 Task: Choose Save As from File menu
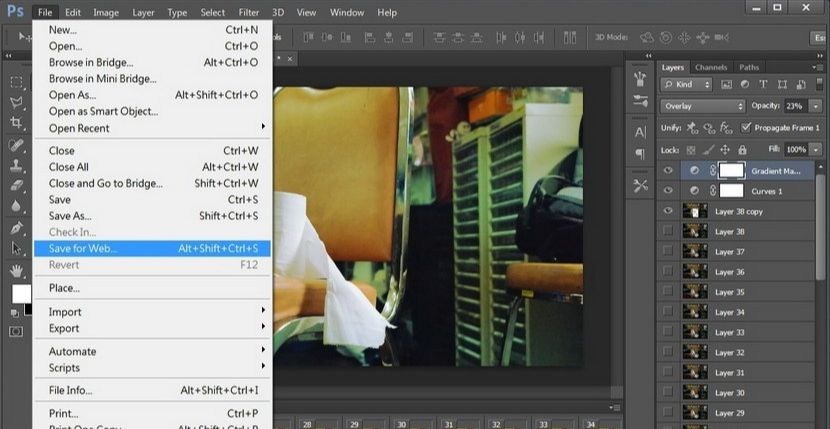[152, 216]
